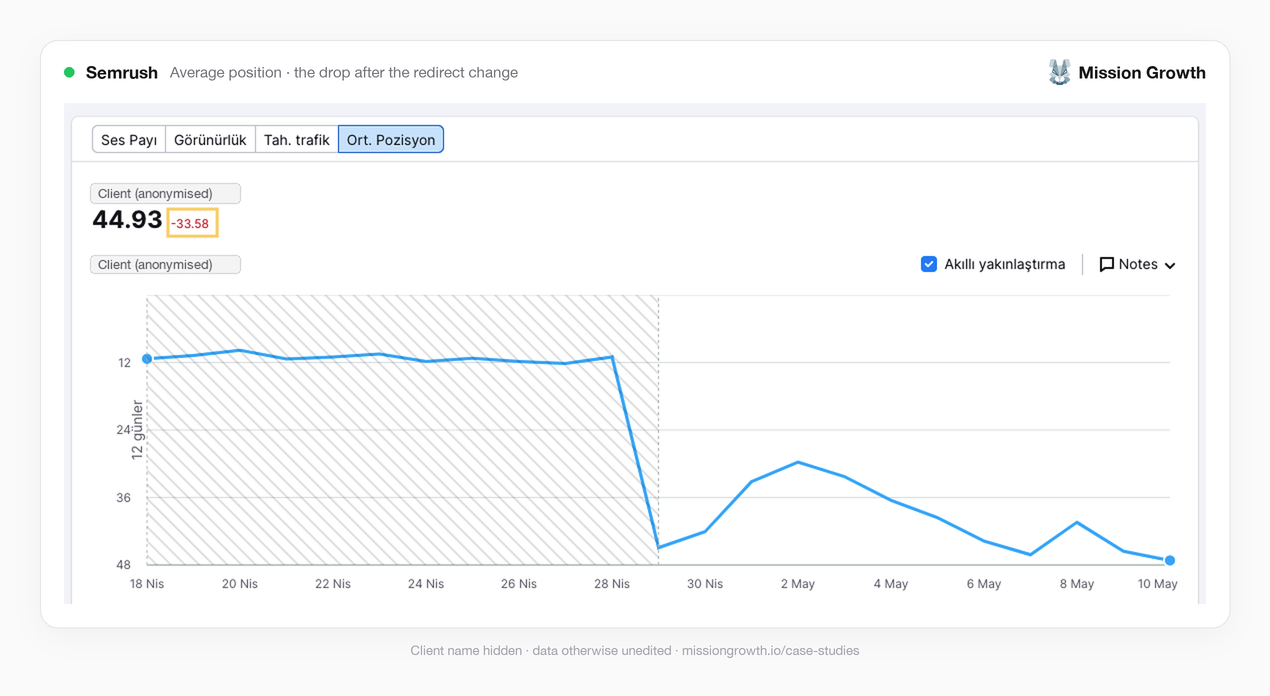The image size is (1270, 696).
Task: Toggle the Akıllı yakınlaştırma checkbox
Action: (929, 264)
